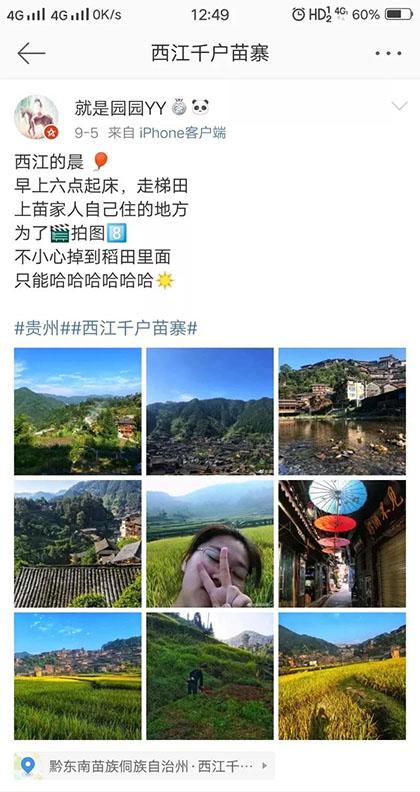The image size is (420, 792).
Task: View the person on green hillside photo
Action: [x=209, y=676]
